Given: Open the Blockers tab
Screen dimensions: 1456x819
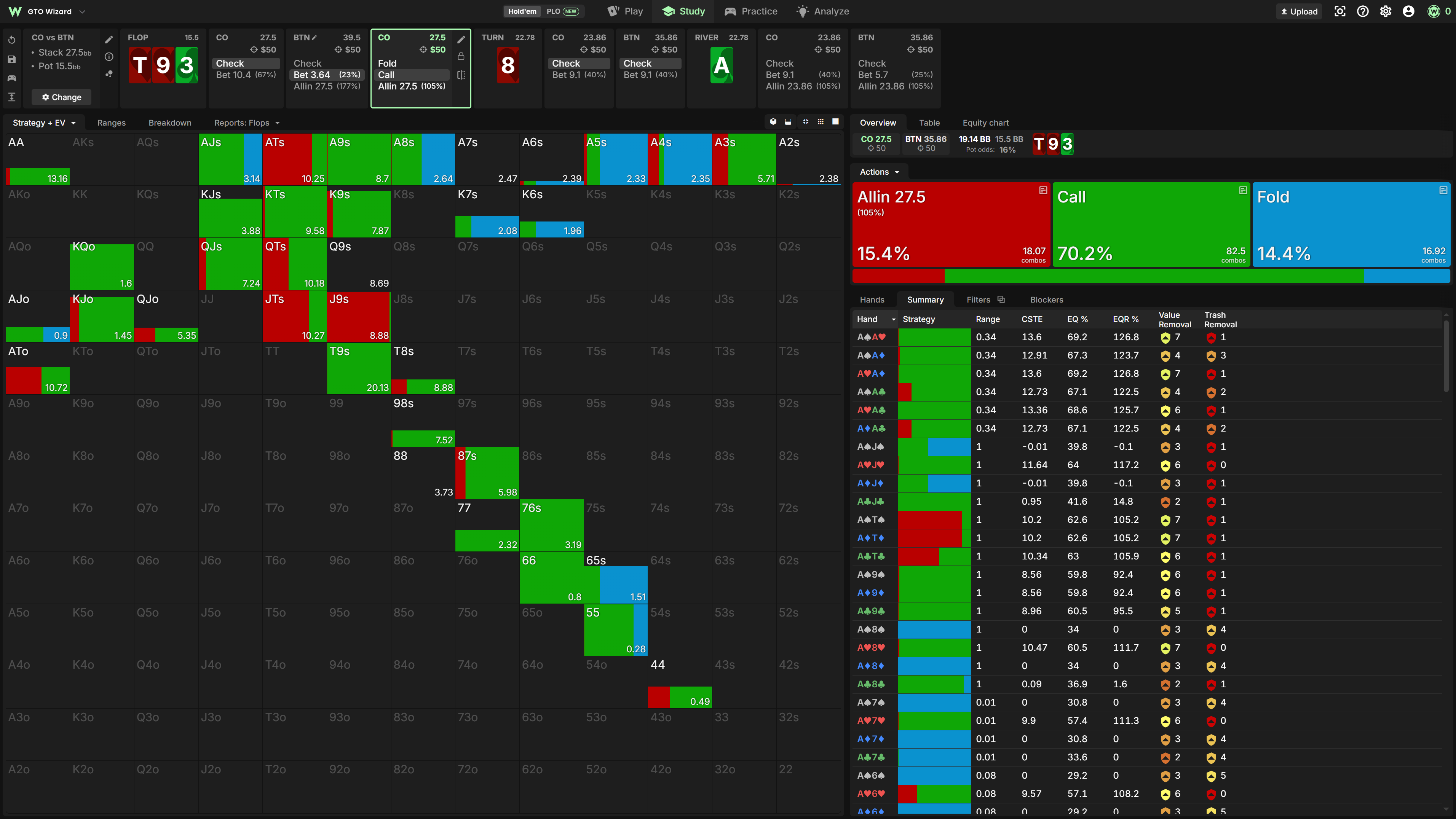Looking at the screenshot, I should coord(1046,300).
